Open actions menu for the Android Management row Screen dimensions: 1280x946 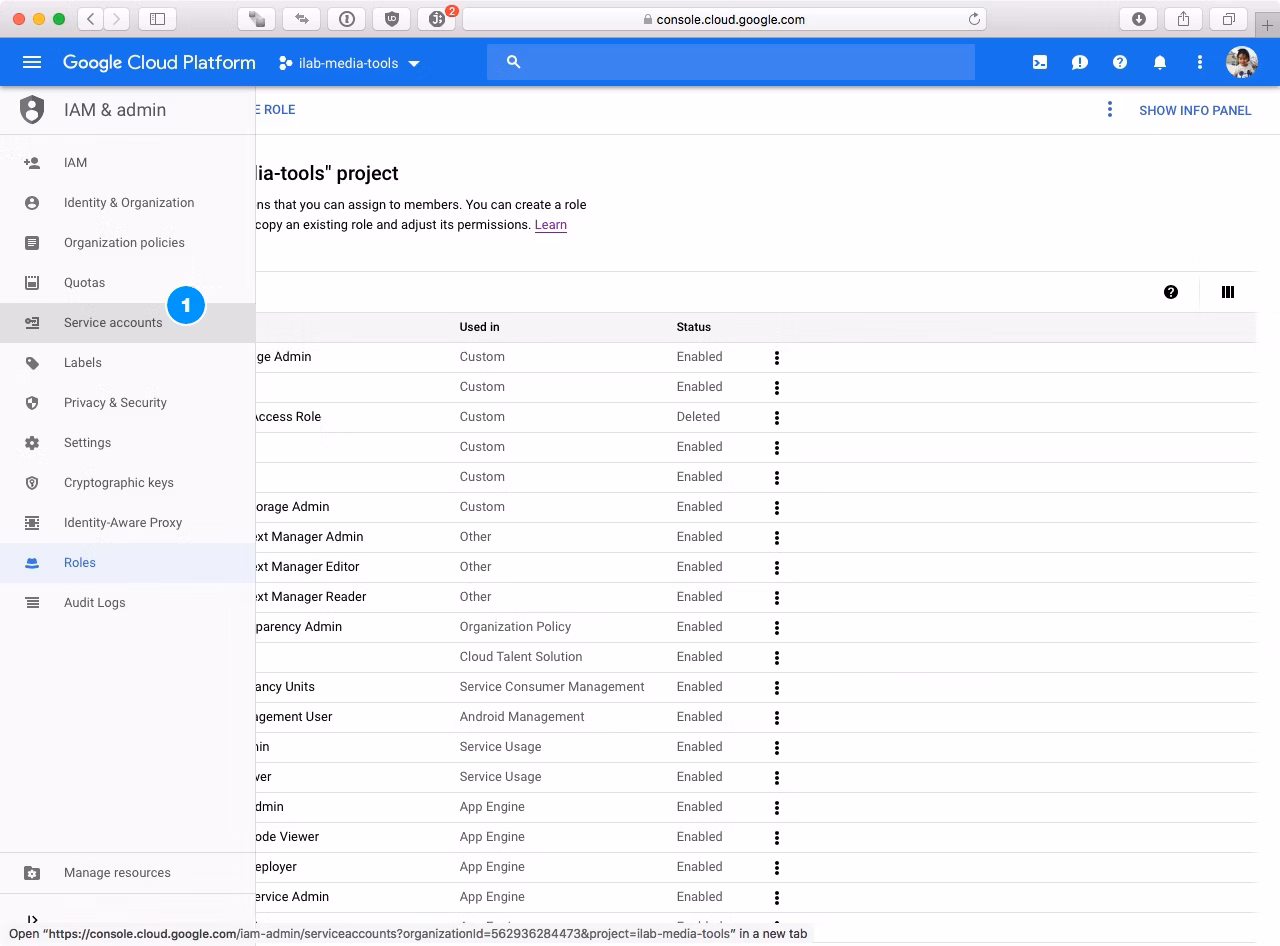(777, 717)
